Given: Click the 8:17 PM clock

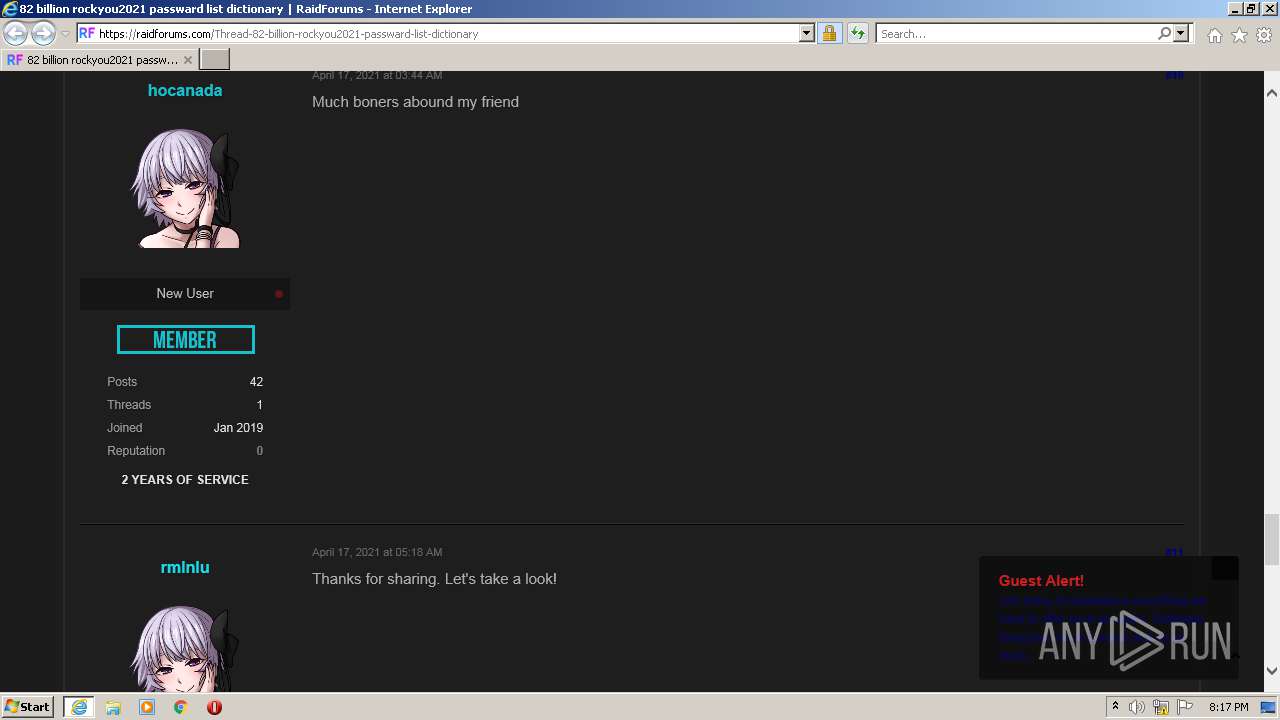Looking at the screenshot, I should 1228,707.
